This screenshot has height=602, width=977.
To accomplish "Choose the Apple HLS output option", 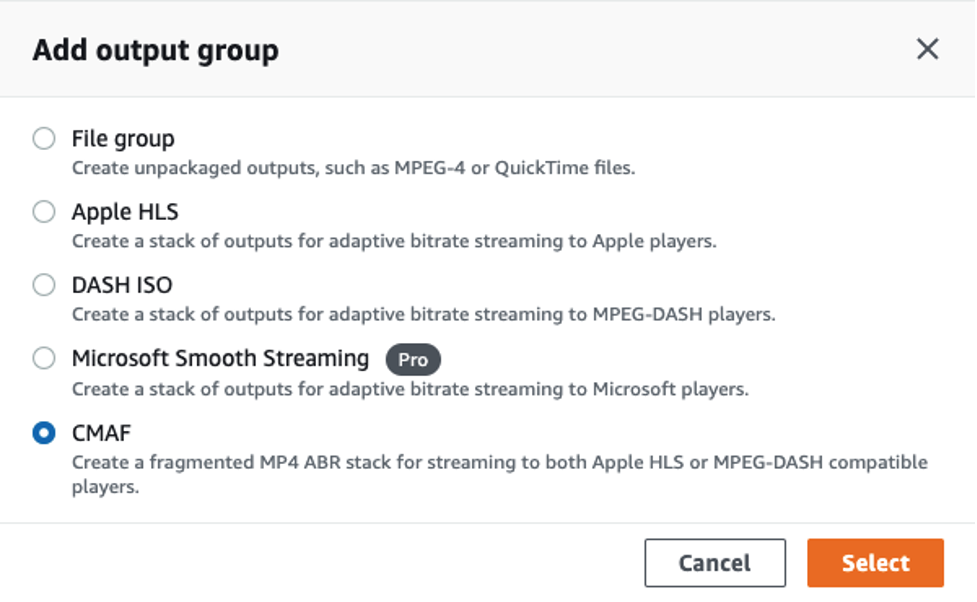I will (x=44, y=212).
